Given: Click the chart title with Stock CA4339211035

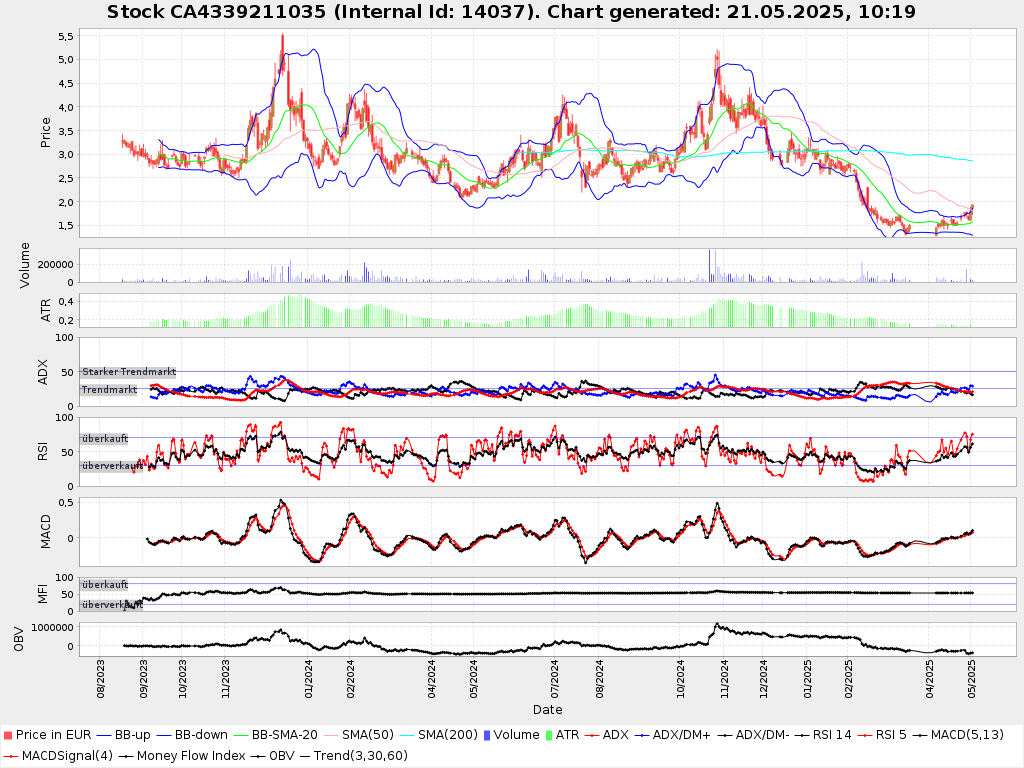Looking at the screenshot, I should click(511, 12).
